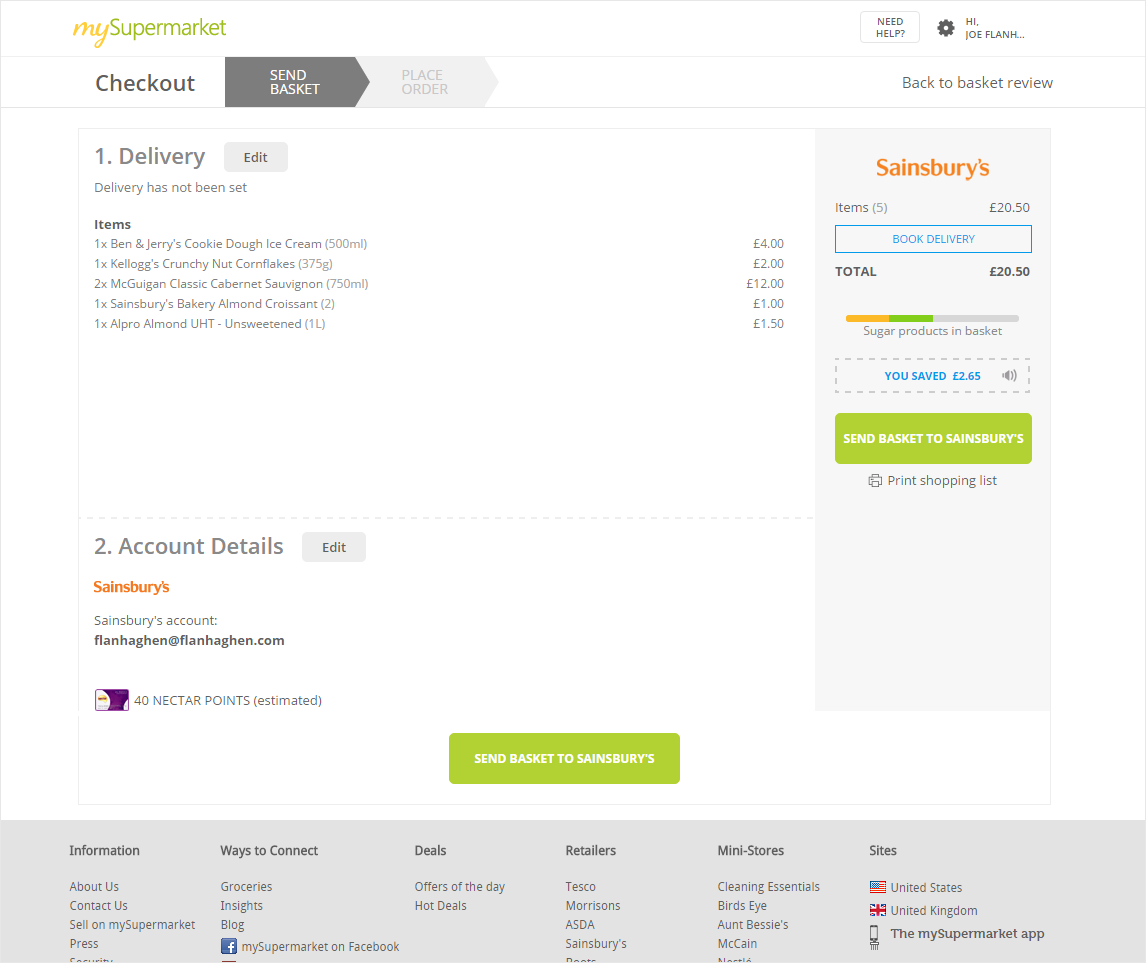Open Contact Us footer link

click(x=99, y=906)
